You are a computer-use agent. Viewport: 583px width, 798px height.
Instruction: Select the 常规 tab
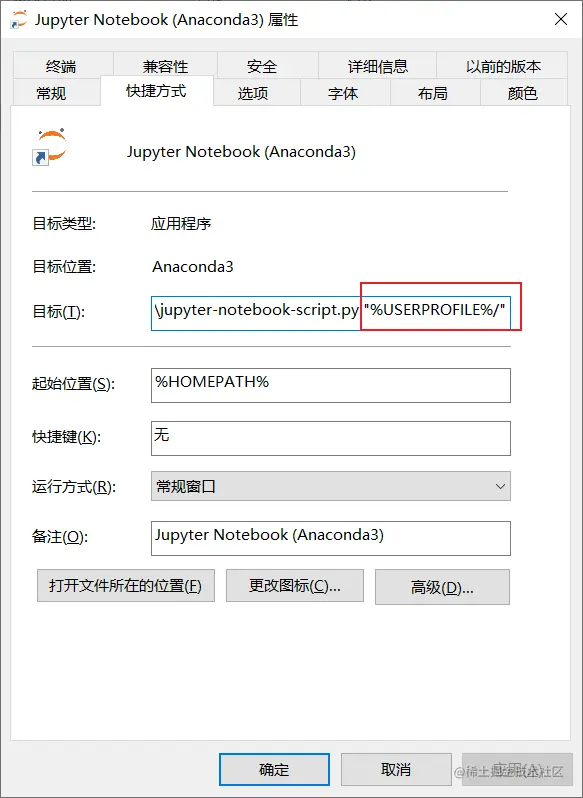coord(51,93)
